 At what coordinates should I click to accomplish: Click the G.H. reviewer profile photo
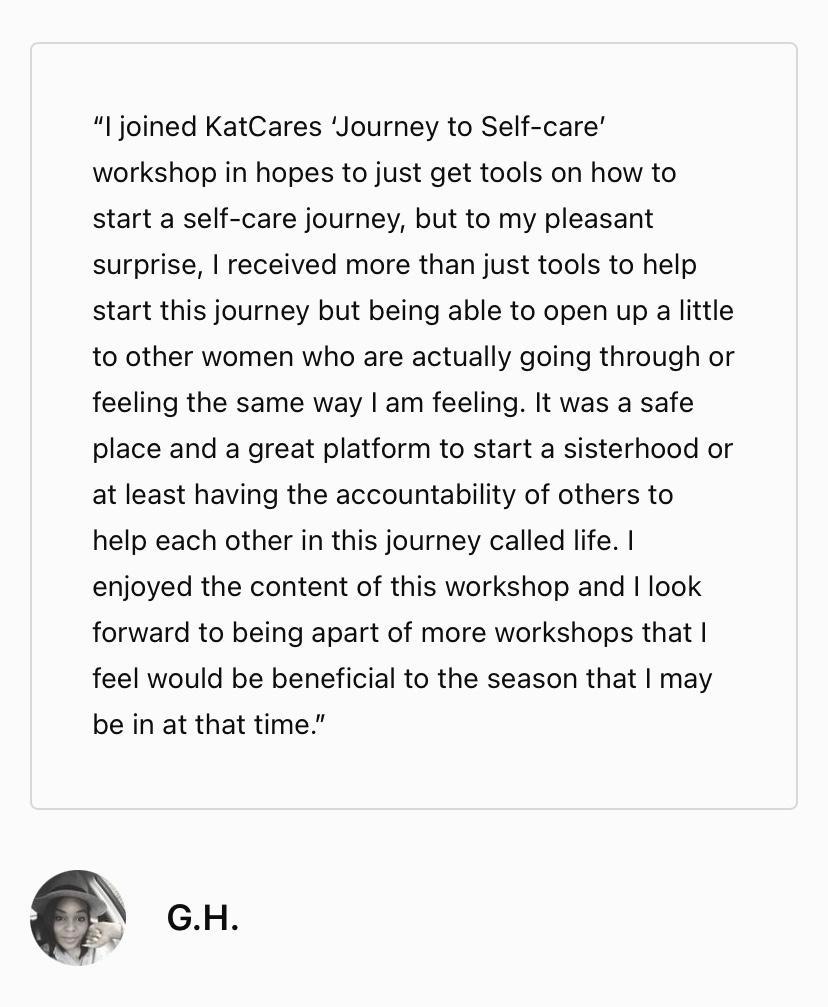point(78,917)
